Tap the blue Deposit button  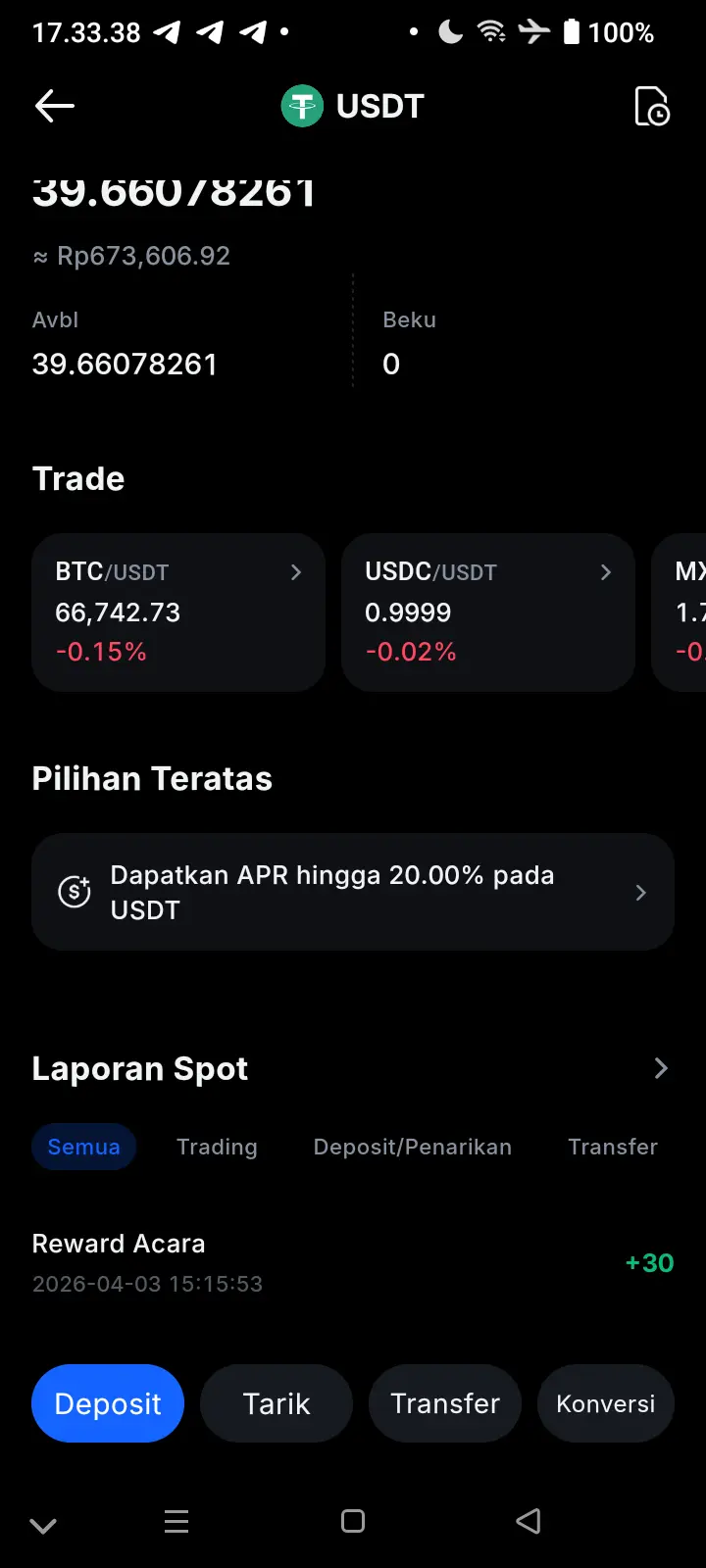(x=108, y=1403)
